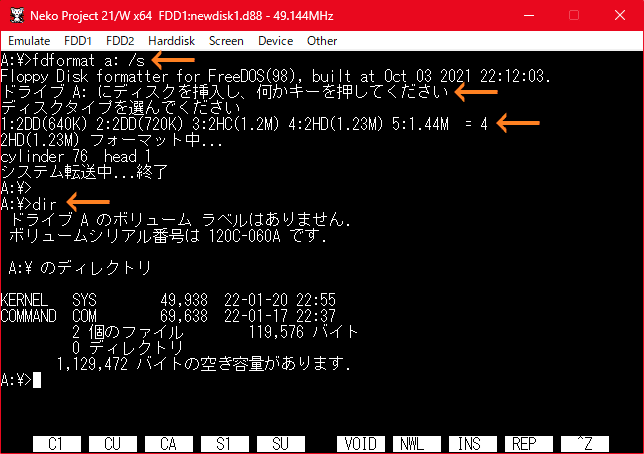644x454 pixels.
Task: Open the Other menu
Action: click(322, 41)
